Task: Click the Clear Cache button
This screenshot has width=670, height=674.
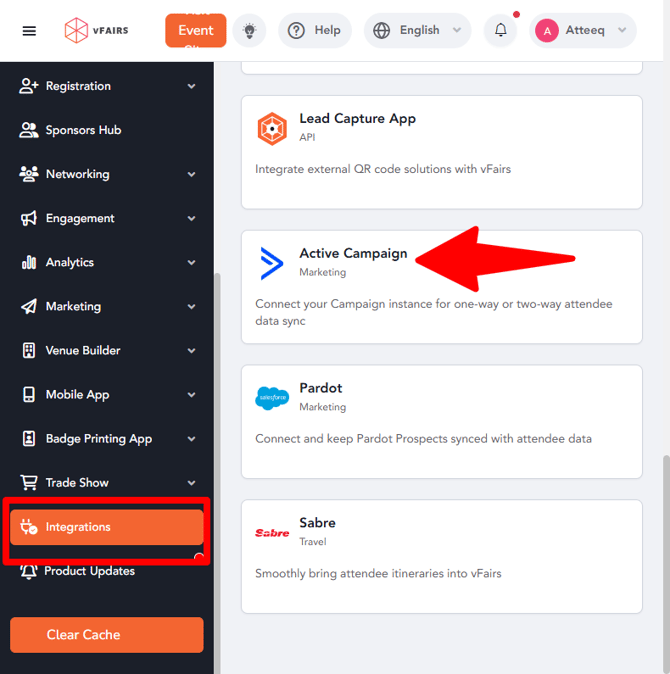Action: tap(106, 635)
